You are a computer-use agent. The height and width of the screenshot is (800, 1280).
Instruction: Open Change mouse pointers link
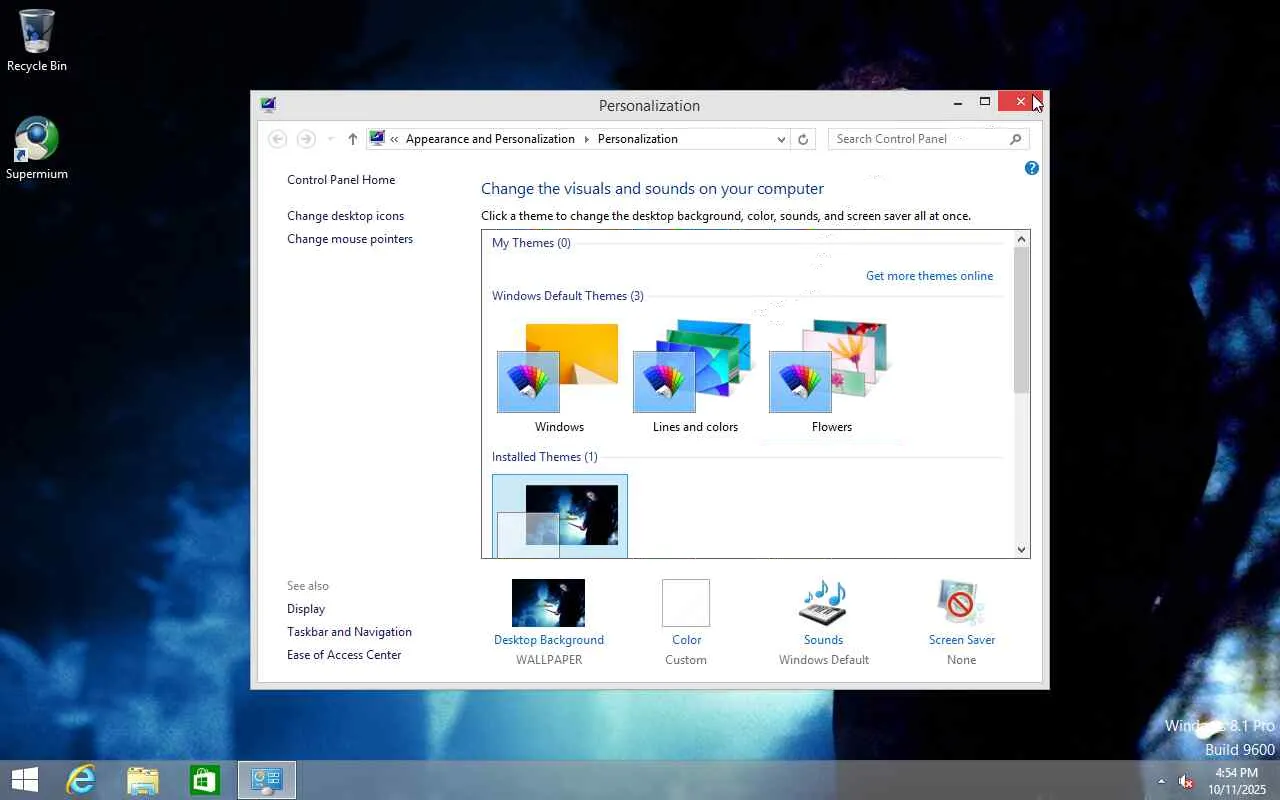(x=350, y=239)
